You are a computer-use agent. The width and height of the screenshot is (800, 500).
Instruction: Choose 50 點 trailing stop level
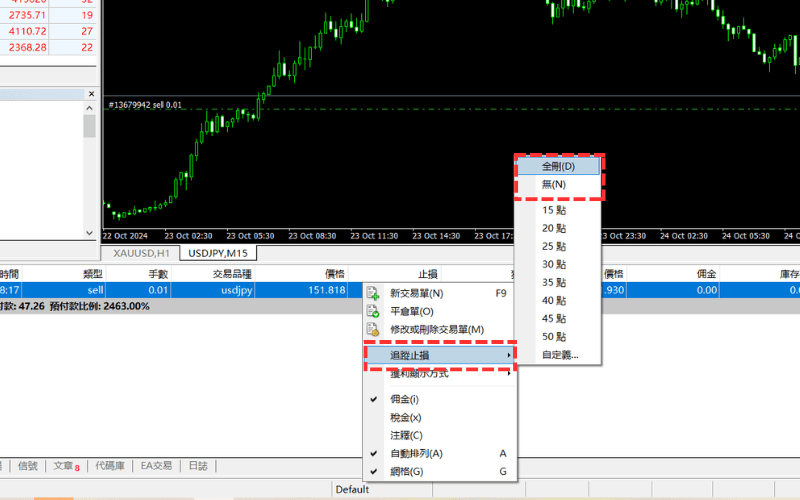pos(554,337)
